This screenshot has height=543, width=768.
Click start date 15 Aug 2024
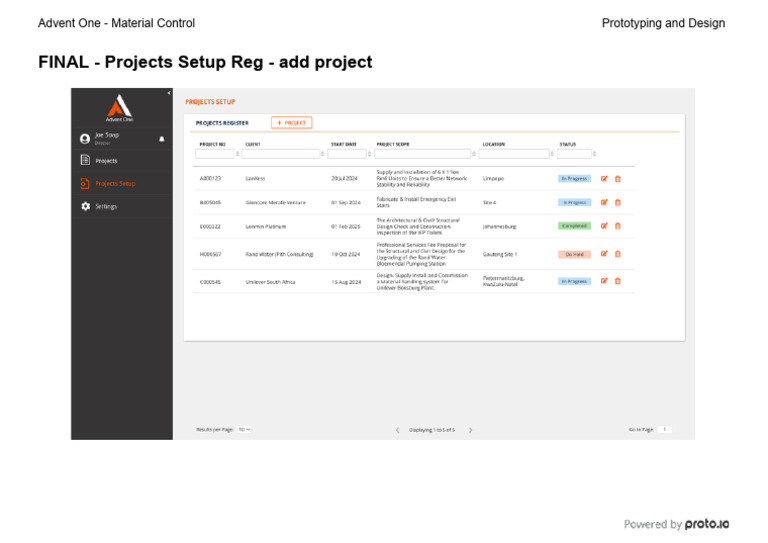[x=346, y=282]
